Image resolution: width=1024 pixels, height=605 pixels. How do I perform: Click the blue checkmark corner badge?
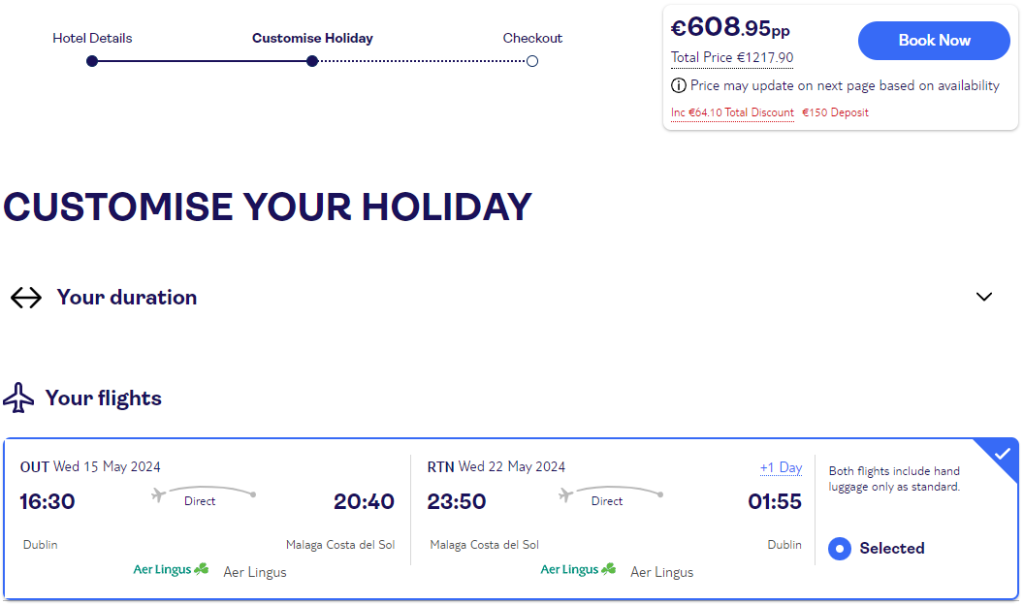tap(1000, 455)
